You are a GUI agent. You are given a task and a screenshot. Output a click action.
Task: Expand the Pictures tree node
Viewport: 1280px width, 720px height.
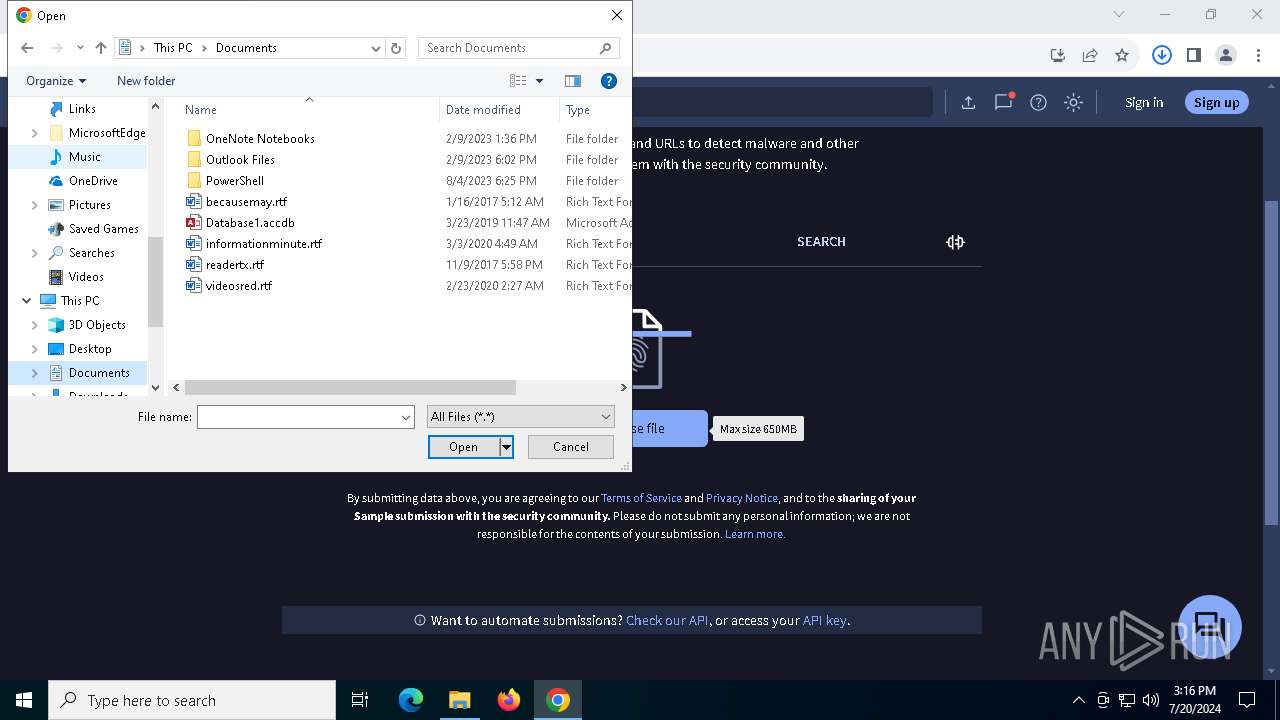tap(35, 205)
